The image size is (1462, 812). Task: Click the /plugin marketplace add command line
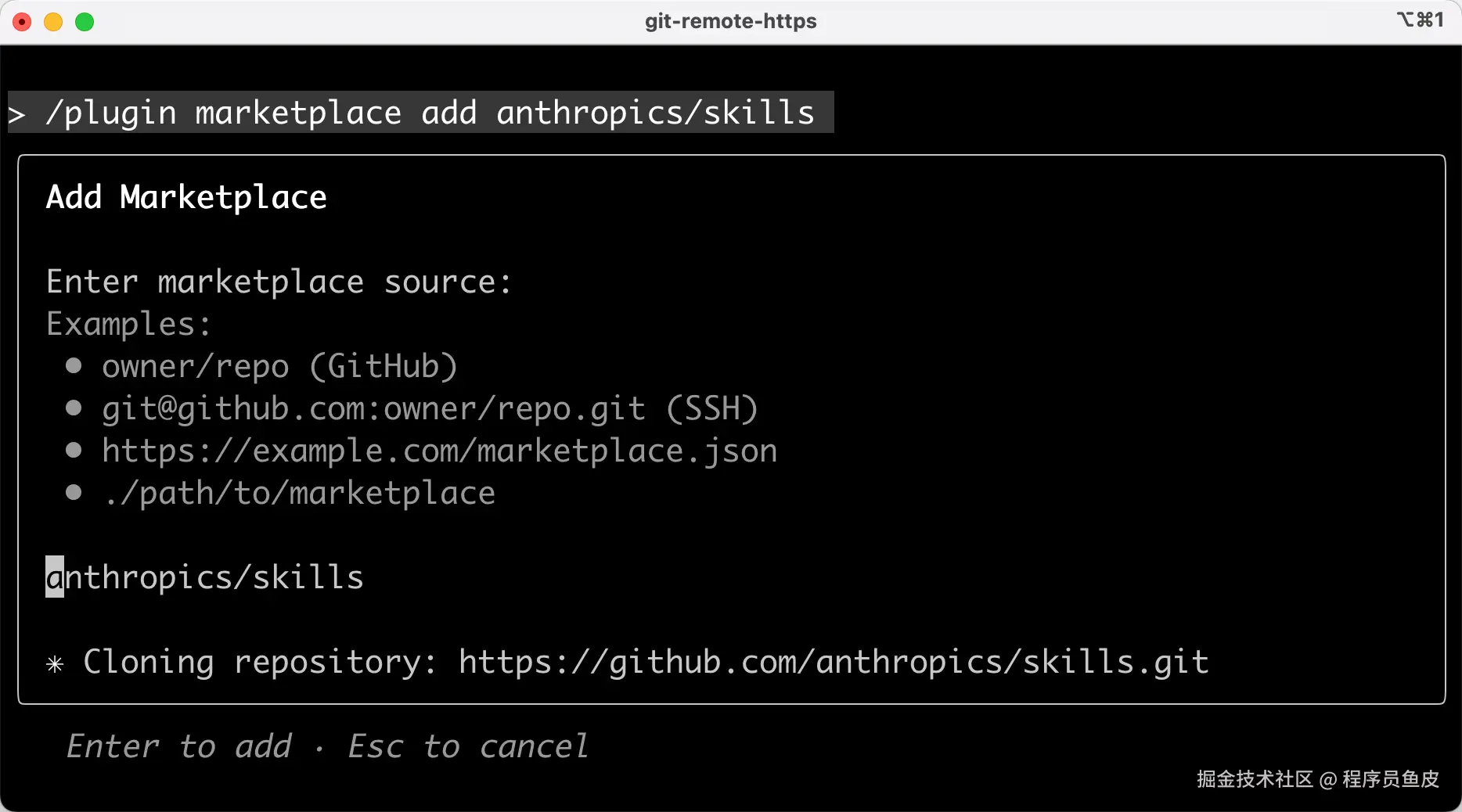click(x=430, y=113)
